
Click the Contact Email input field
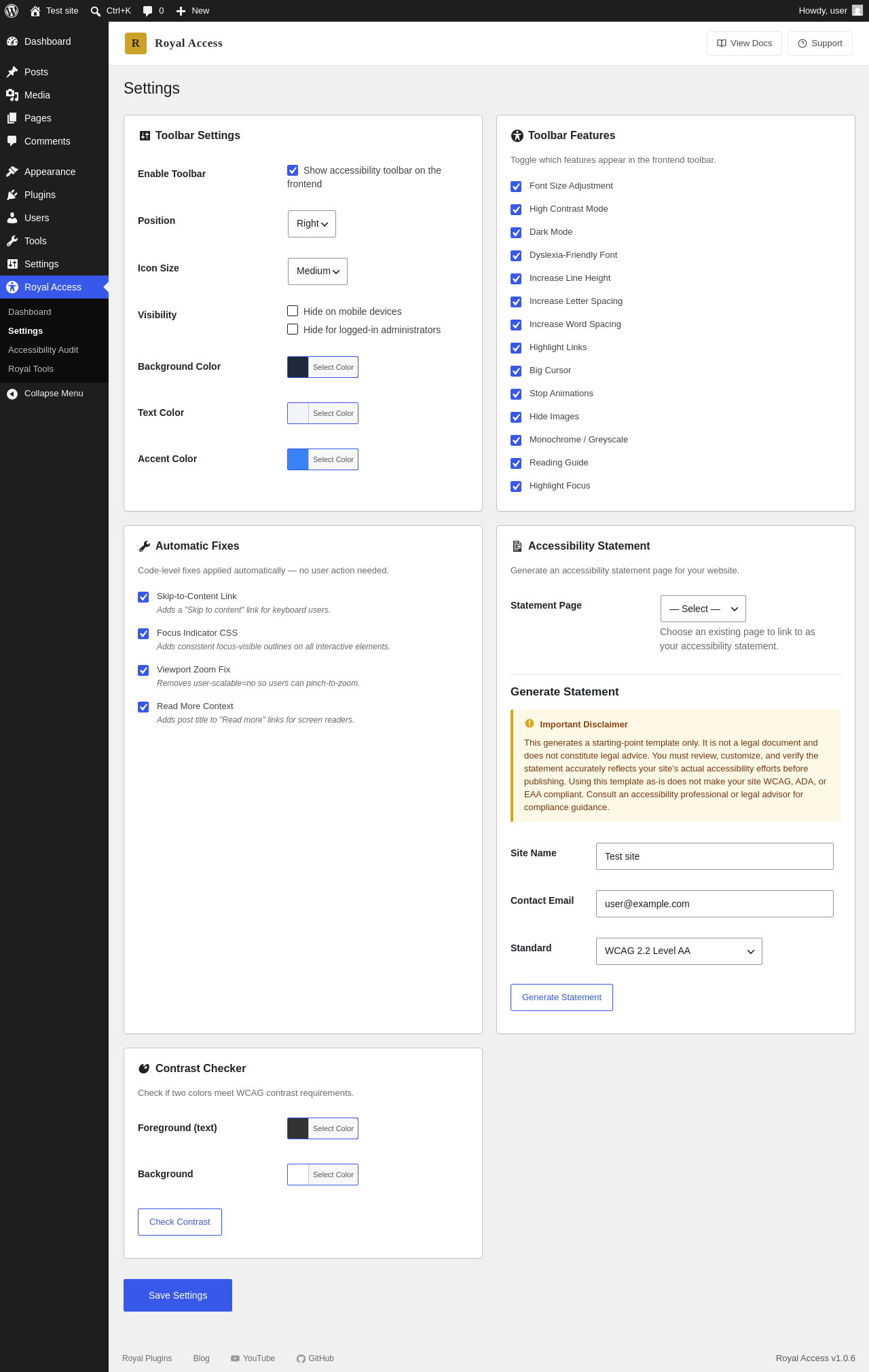coord(715,904)
